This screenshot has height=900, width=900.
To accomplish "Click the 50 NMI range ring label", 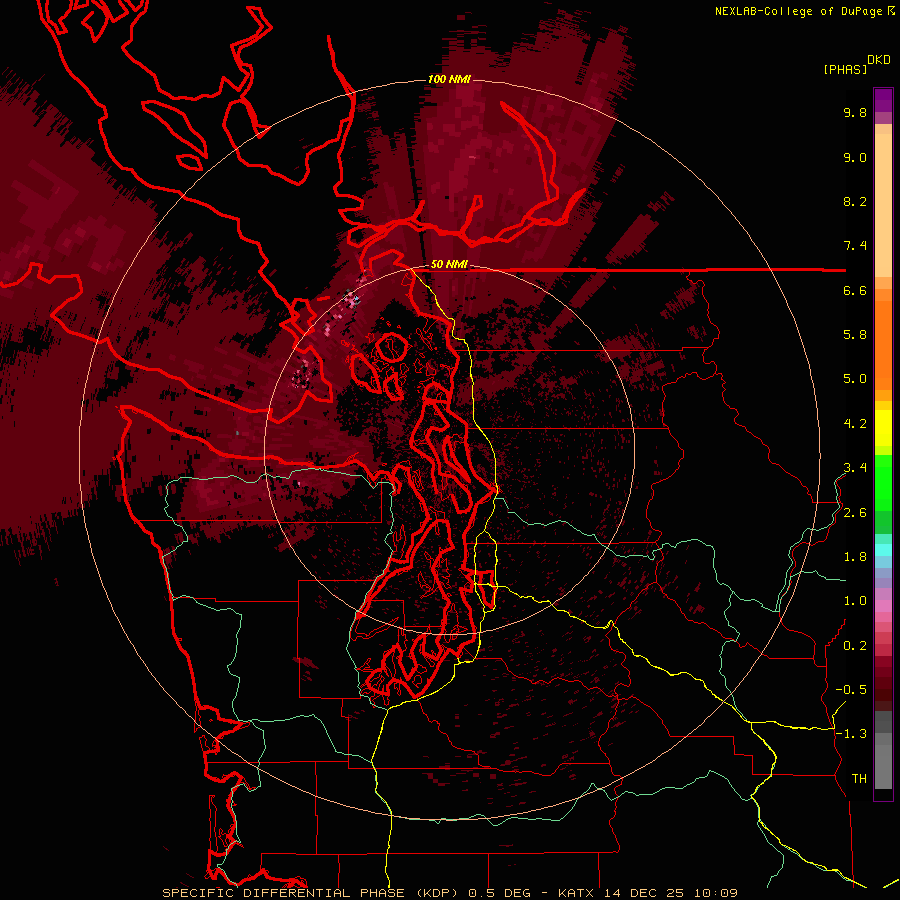I will [449, 264].
